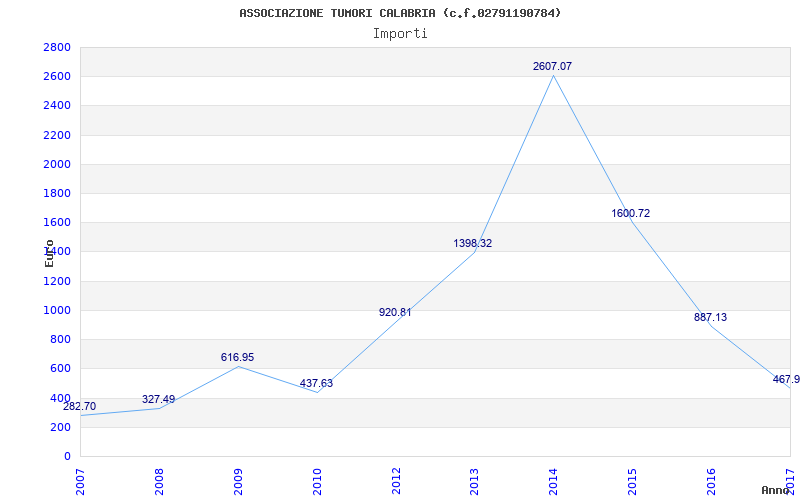Viewport: 800px width, 500px height.
Task: Click the 600 y-axis tick label
Action: (61, 368)
